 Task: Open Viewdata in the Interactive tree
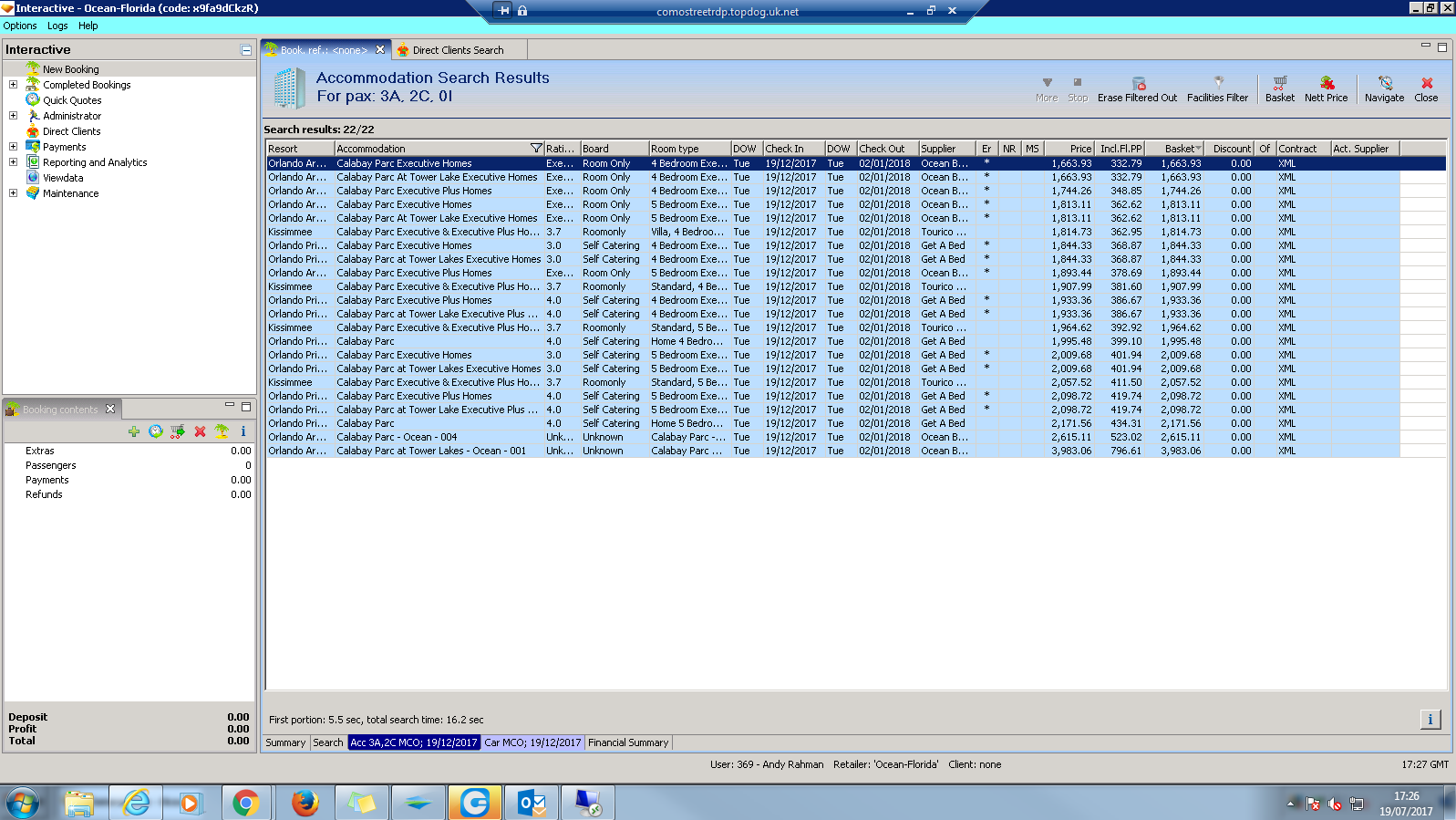(x=63, y=178)
